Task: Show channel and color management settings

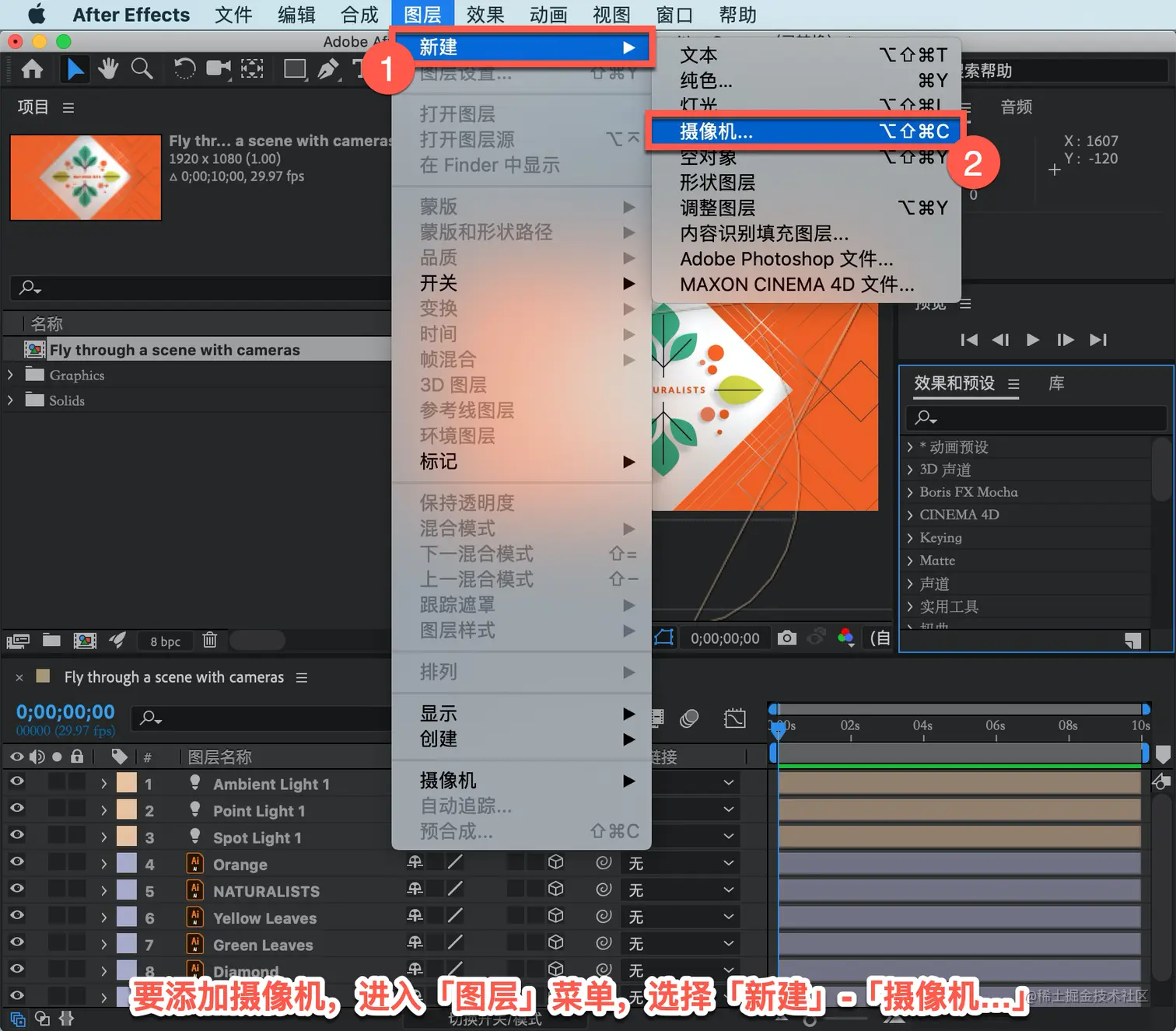Action: (x=846, y=638)
